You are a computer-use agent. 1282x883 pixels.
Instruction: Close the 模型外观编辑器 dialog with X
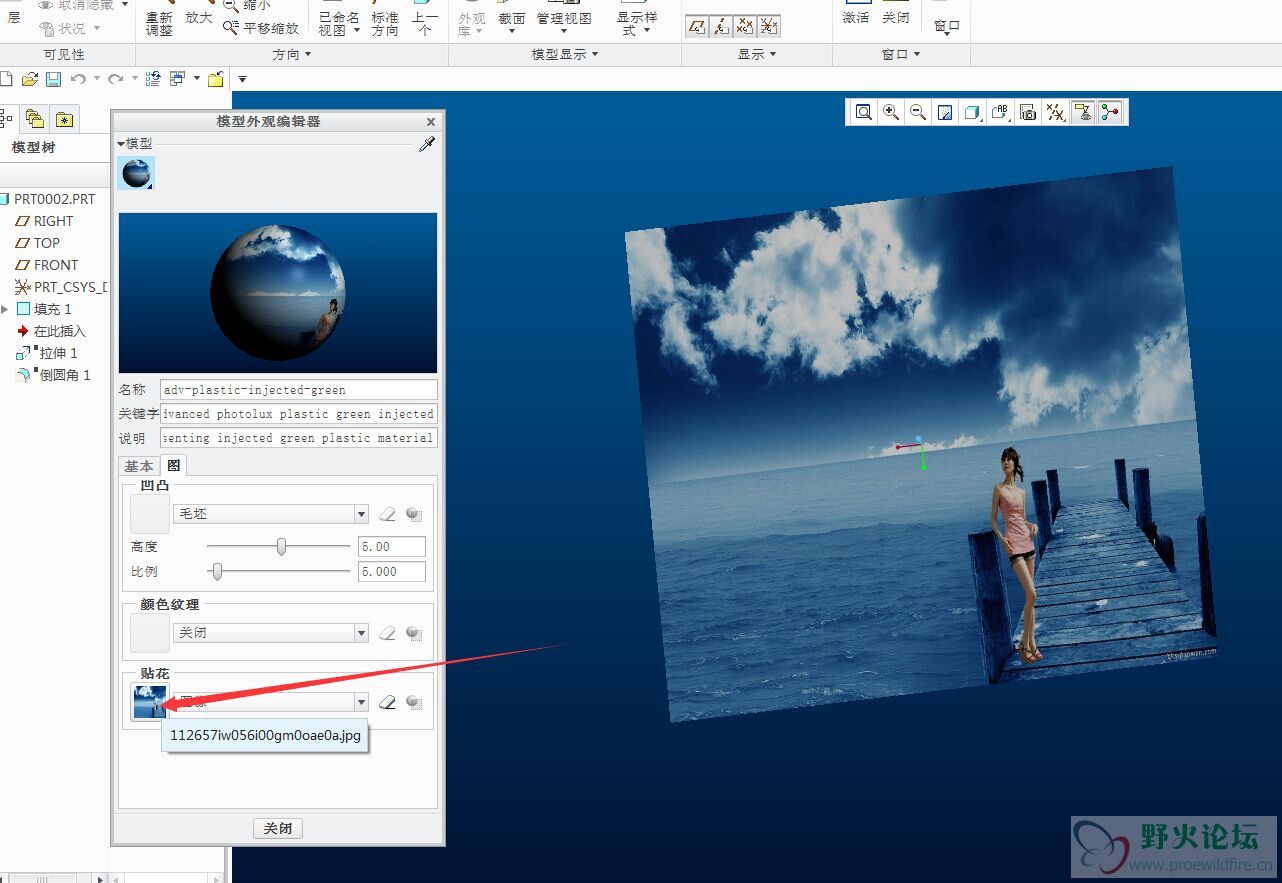[431, 121]
